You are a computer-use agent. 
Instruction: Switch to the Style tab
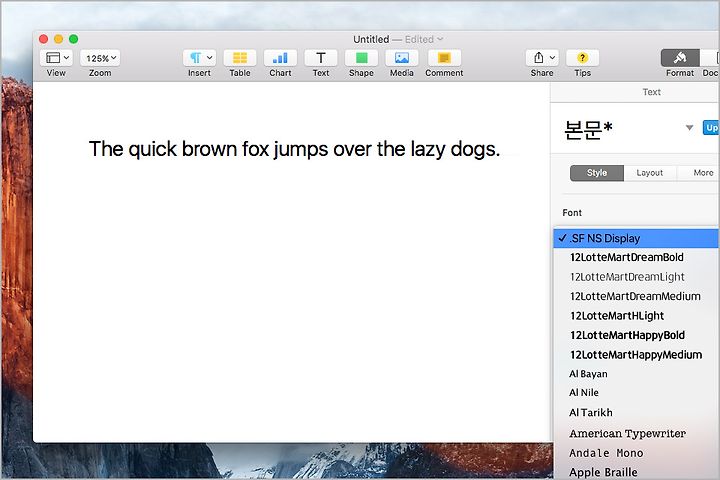tap(597, 173)
